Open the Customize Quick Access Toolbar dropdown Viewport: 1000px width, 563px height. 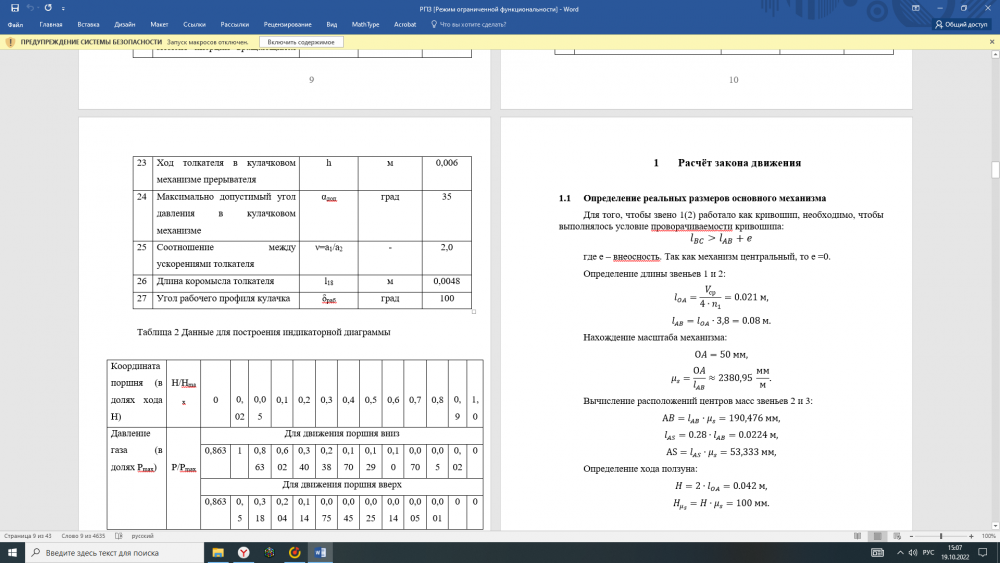point(62,8)
